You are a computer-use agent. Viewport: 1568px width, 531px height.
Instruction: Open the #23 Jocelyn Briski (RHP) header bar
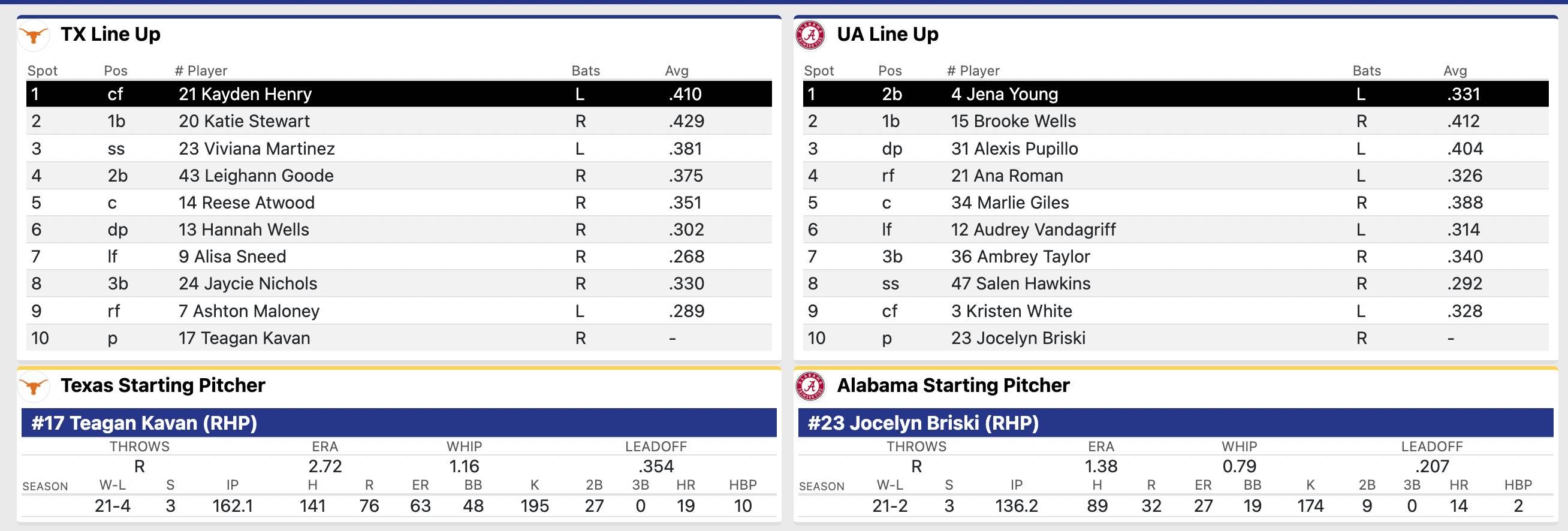[x=1175, y=423]
